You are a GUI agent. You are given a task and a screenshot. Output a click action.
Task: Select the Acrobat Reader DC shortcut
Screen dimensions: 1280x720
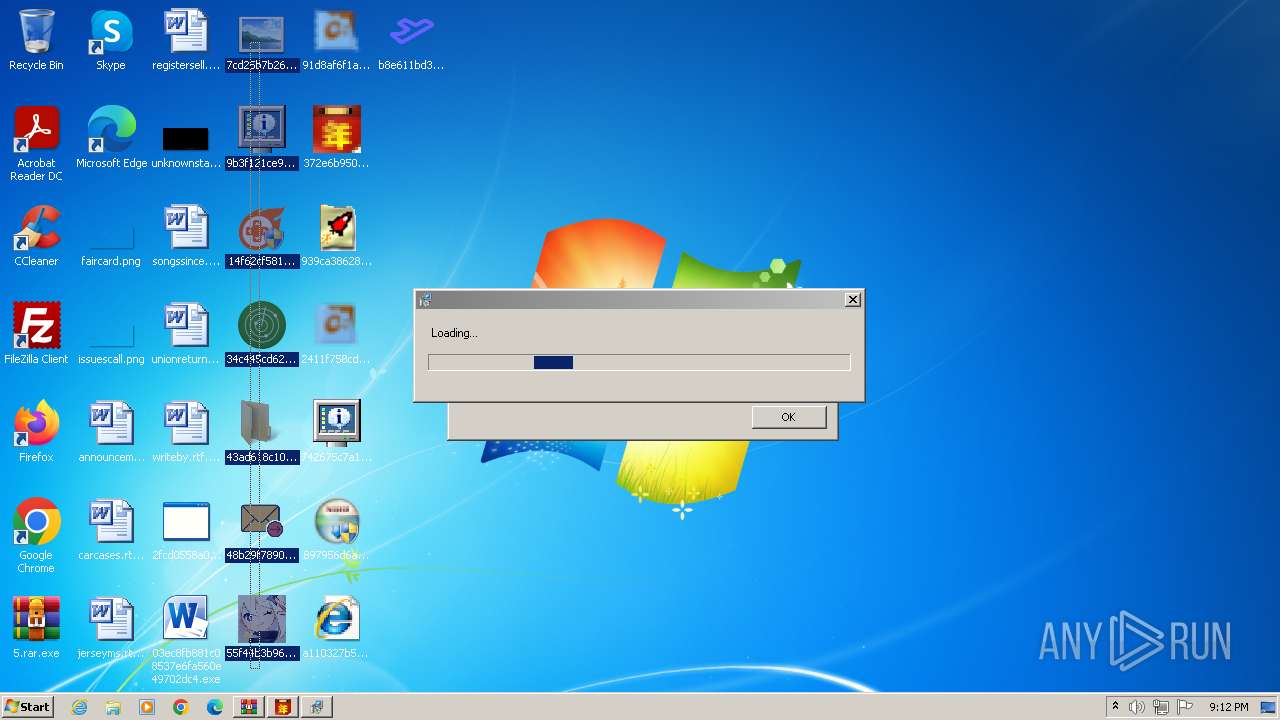pos(36,144)
